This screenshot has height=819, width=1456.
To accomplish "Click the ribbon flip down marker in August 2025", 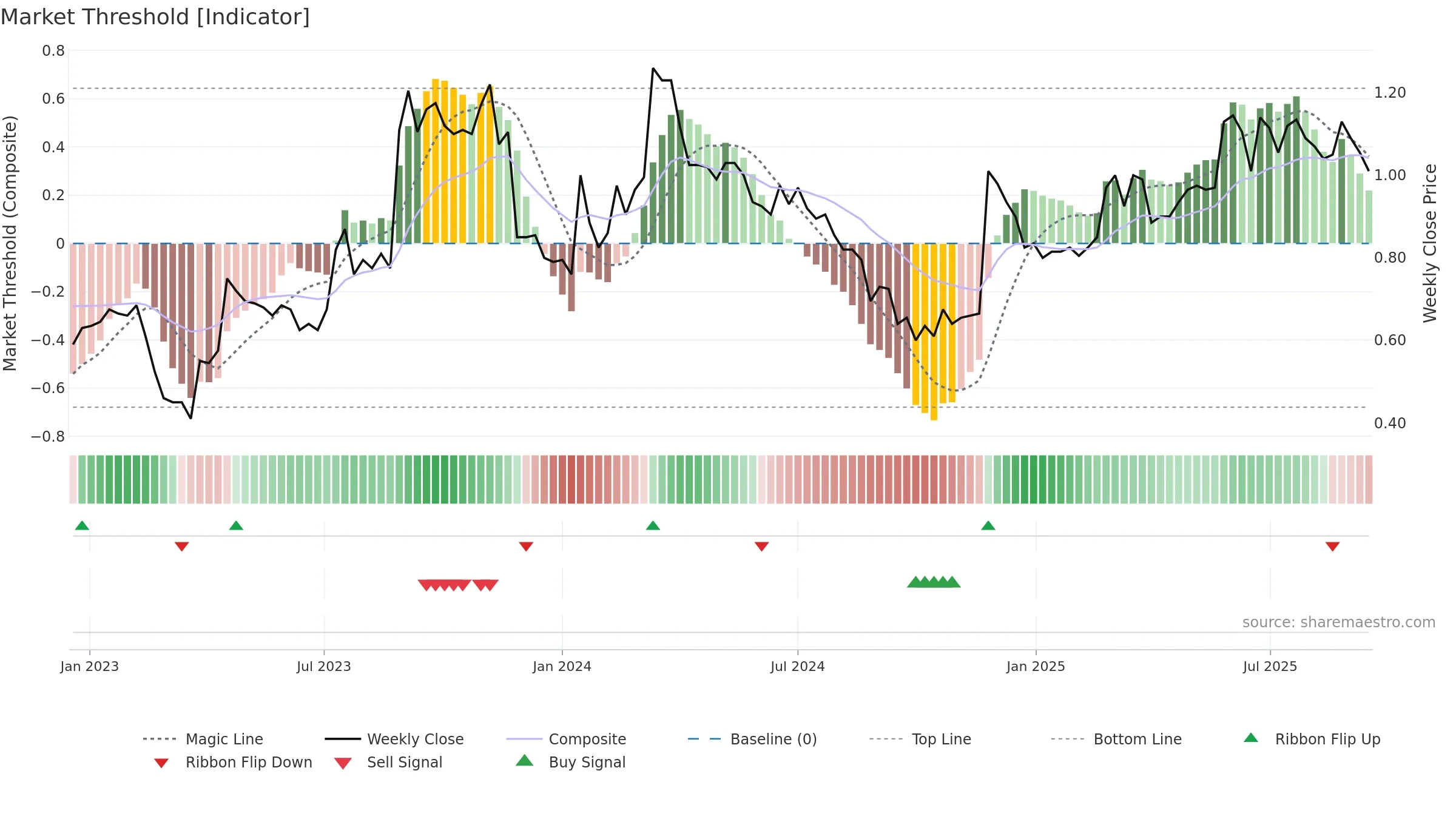I will pyautogui.click(x=1332, y=547).
